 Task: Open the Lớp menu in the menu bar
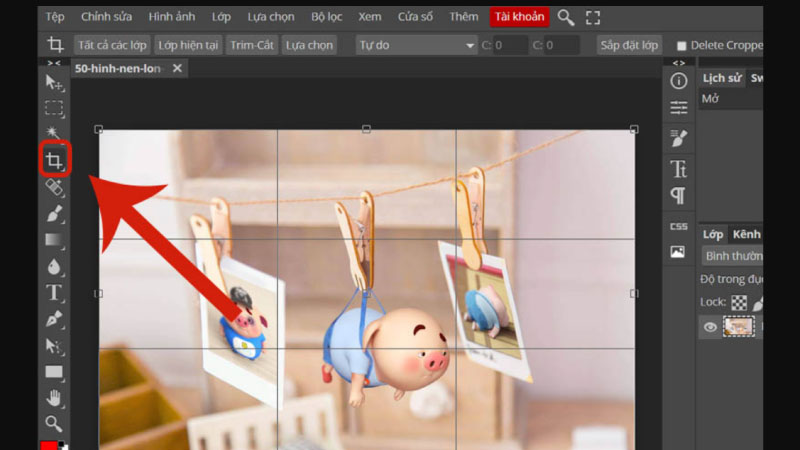[x=221, y=17]
